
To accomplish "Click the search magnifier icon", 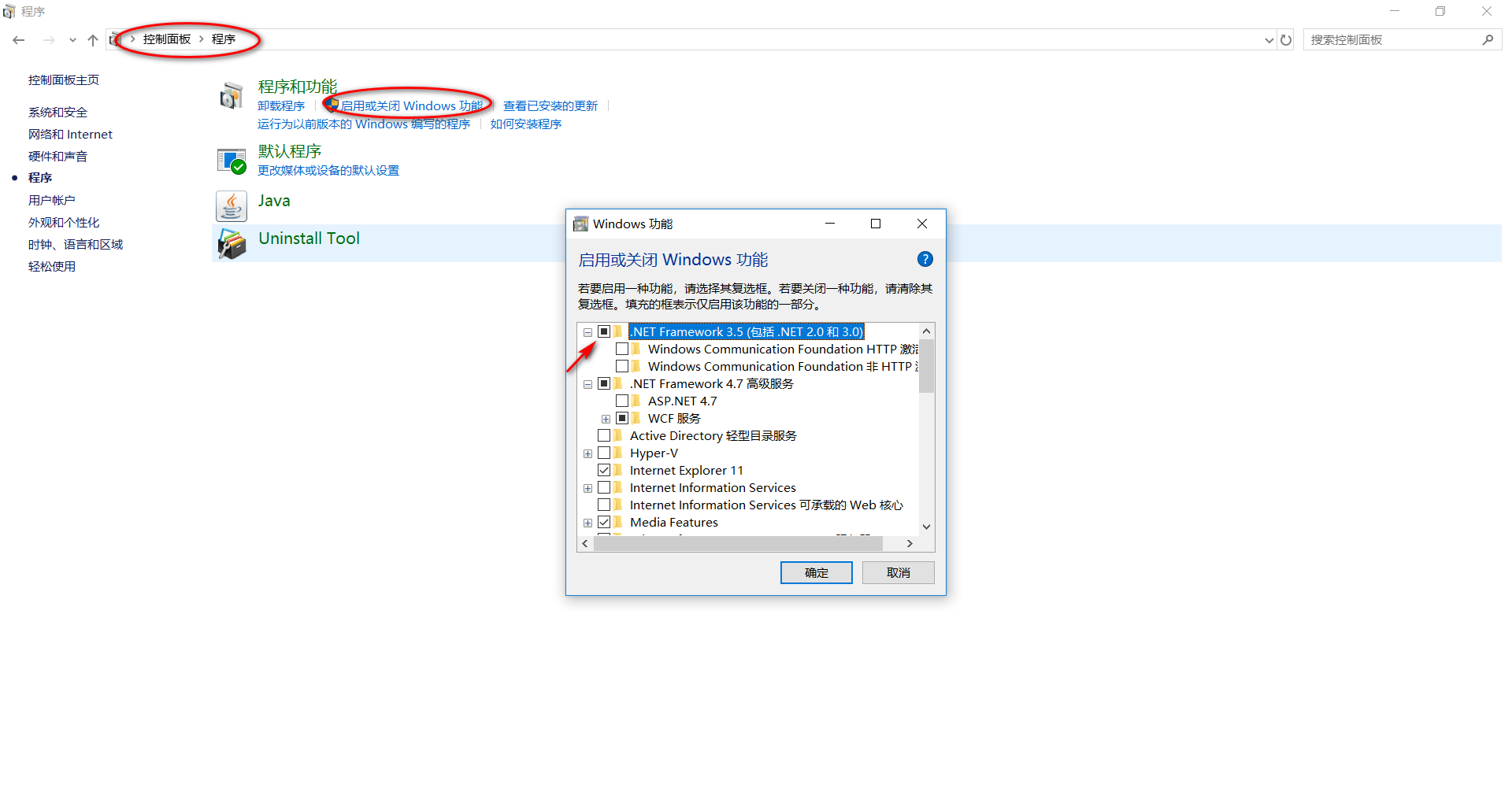I will 1488,39.
